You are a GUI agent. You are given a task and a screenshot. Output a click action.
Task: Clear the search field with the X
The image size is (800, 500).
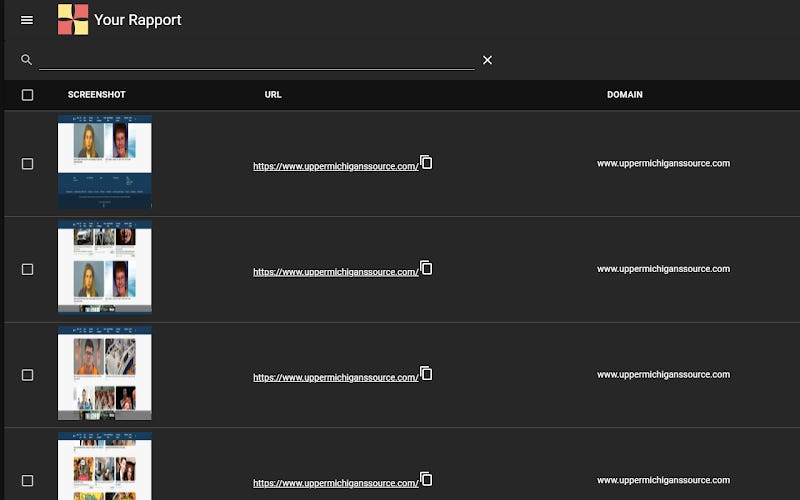(x=487, y=60)
